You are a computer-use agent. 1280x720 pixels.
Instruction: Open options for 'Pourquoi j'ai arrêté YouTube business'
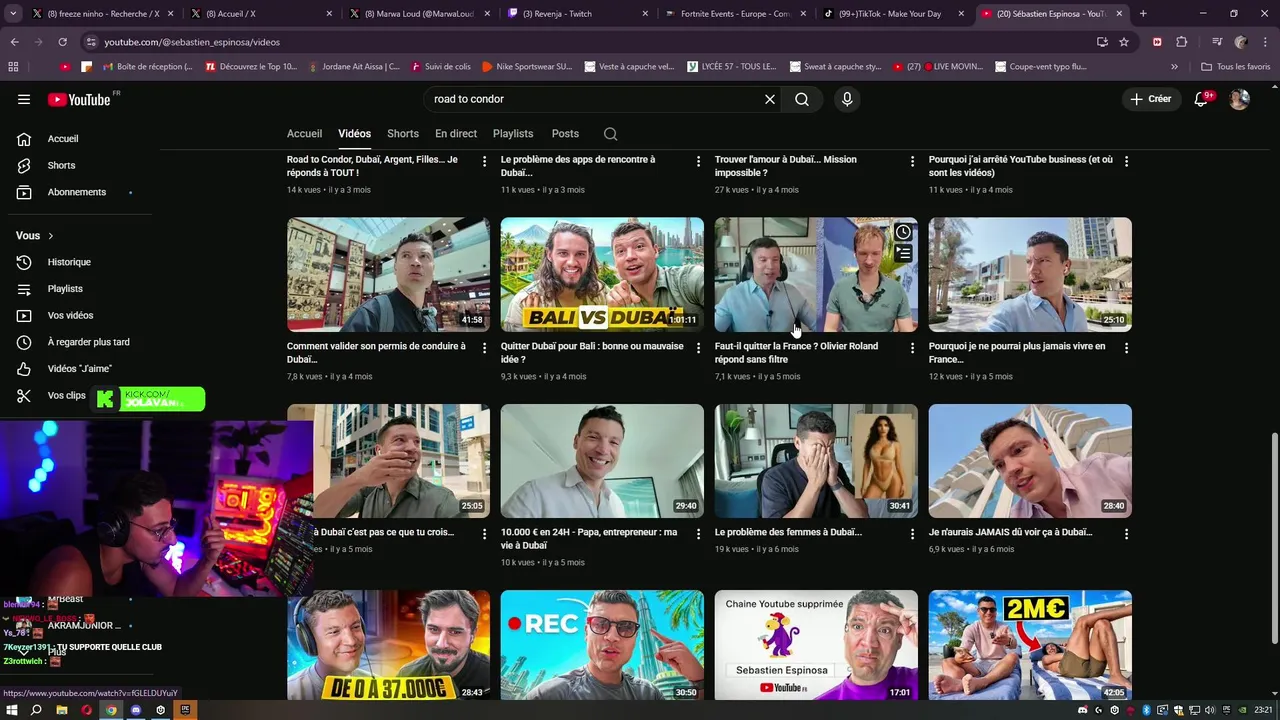click(x=1126, y=161)
